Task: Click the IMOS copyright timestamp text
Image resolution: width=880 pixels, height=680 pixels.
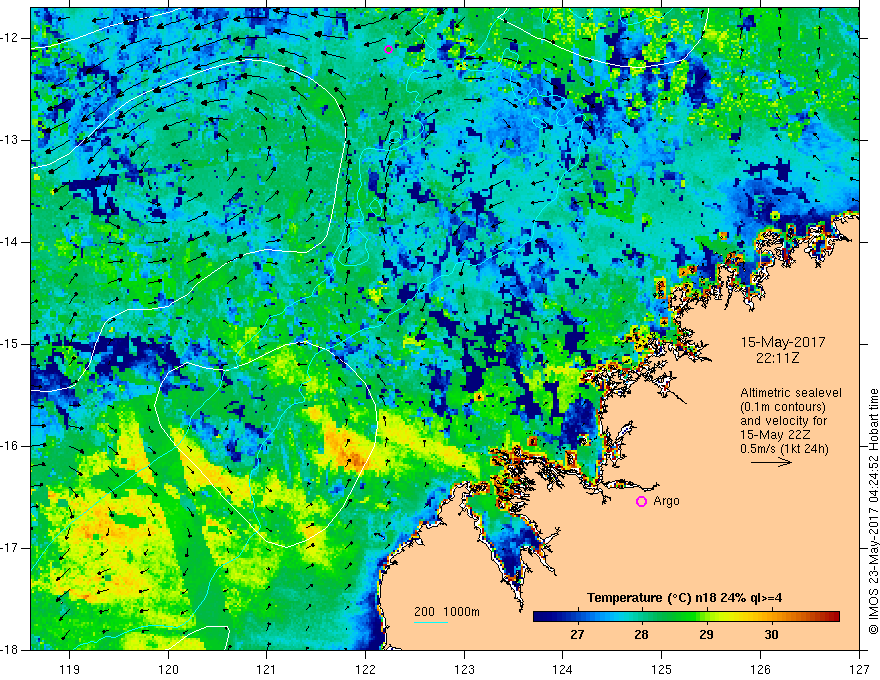Action: tap(873, 511)
